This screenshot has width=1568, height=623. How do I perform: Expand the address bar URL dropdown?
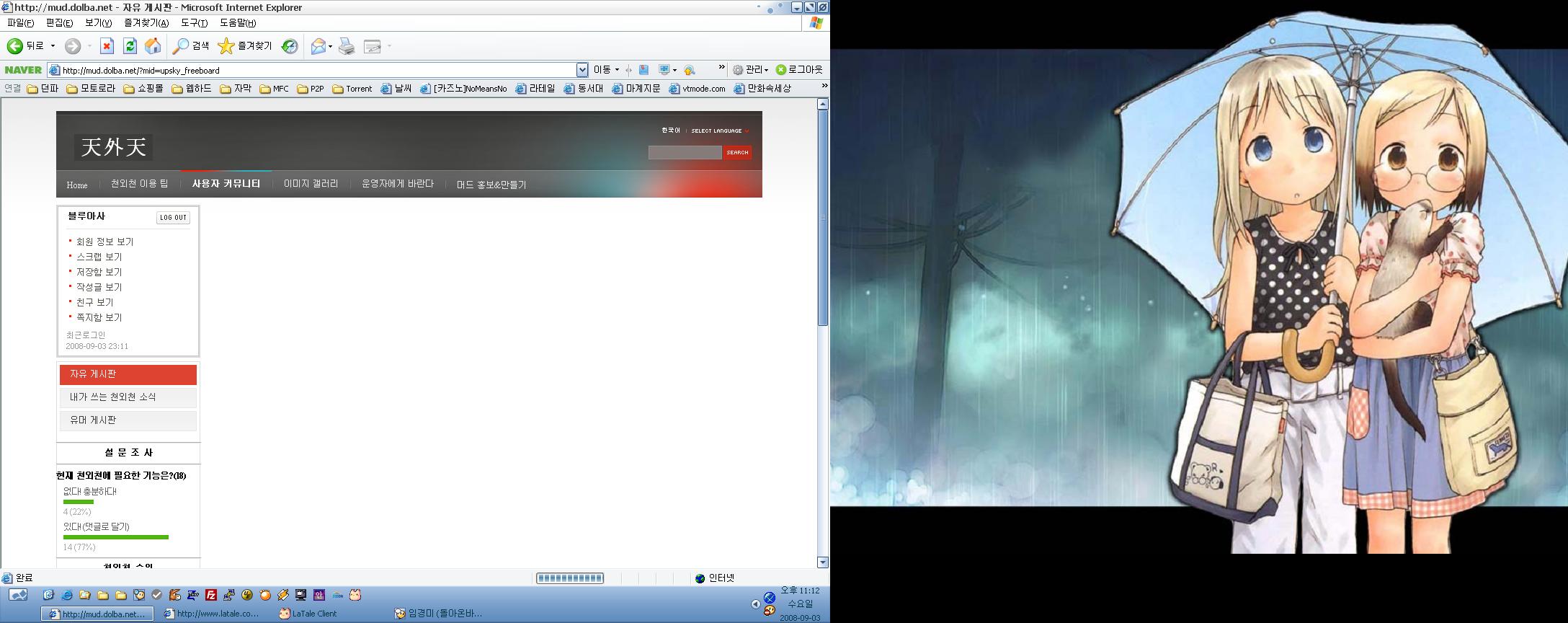[582, 70]
